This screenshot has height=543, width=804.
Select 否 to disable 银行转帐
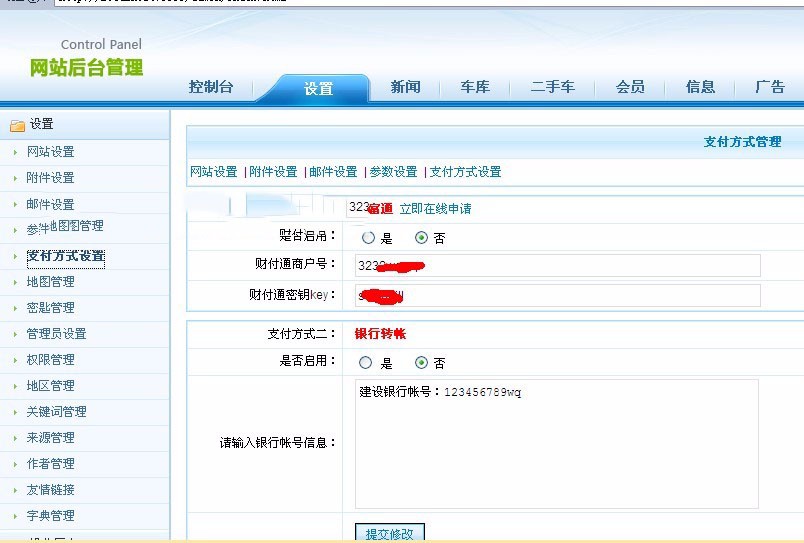pyautogui.click(x=421, y=363)
